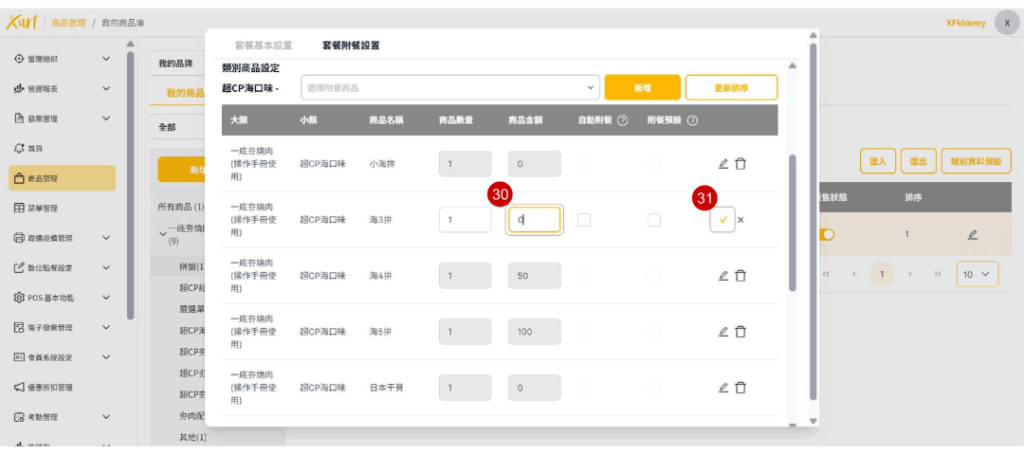Enable the 自動附餐 checkbox for 海3拼
Viewport: 1024px width, 455px height.
click(x=584, y=220)
